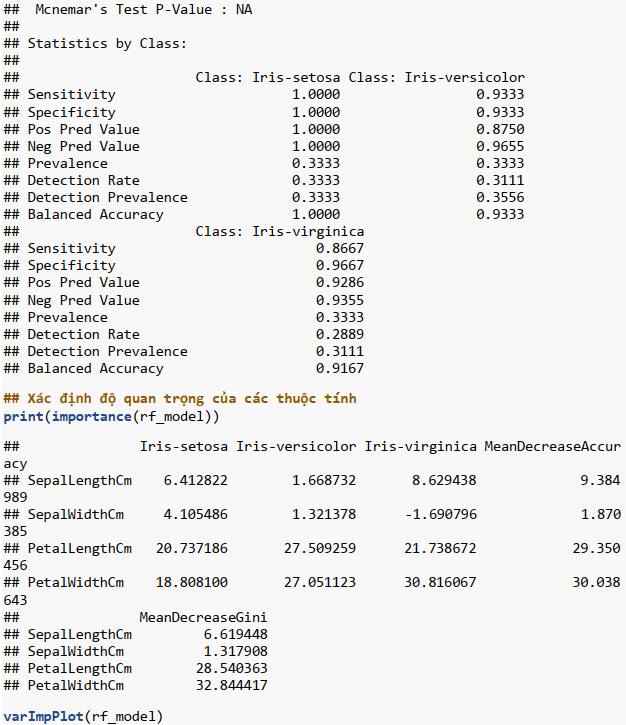Click the print(importance(rf_model)) code line
626x725 pixels.
click(x=111, y=415)
